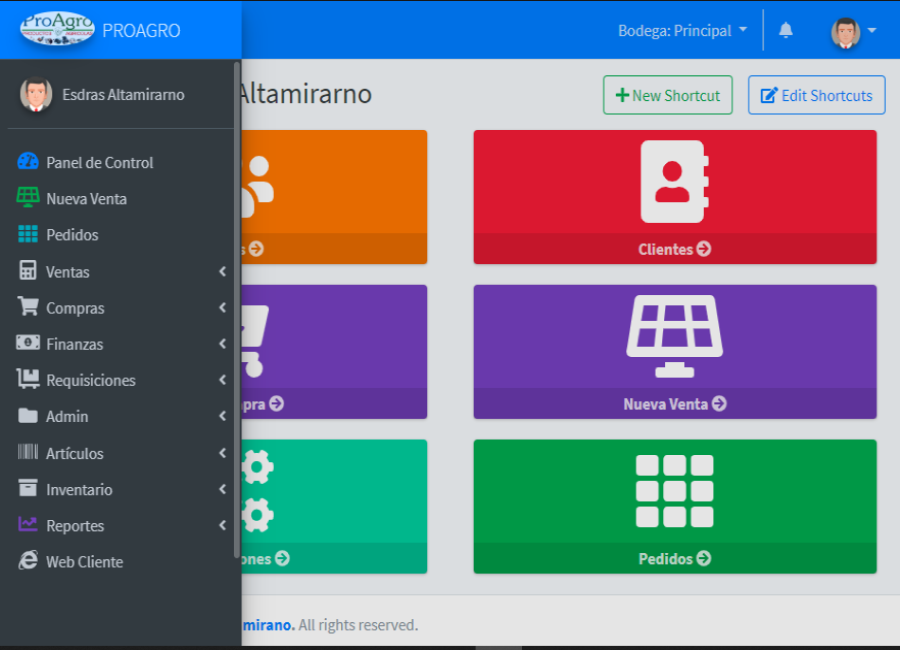Screen dimensions: 900x650
Task: Click the notification bell icon
Action: tap(785, 31)
